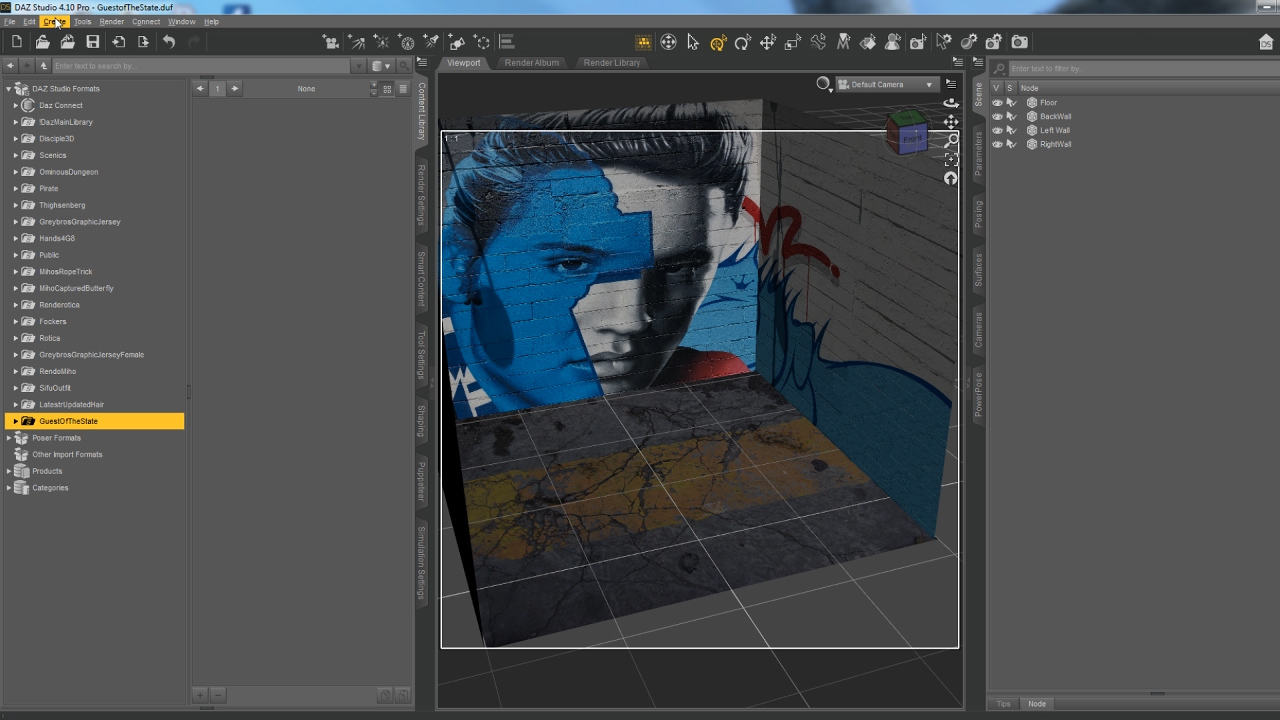The image size is (1280, 720).
Task: Expand the OminousDungeon folder
Action: [16, 172]
